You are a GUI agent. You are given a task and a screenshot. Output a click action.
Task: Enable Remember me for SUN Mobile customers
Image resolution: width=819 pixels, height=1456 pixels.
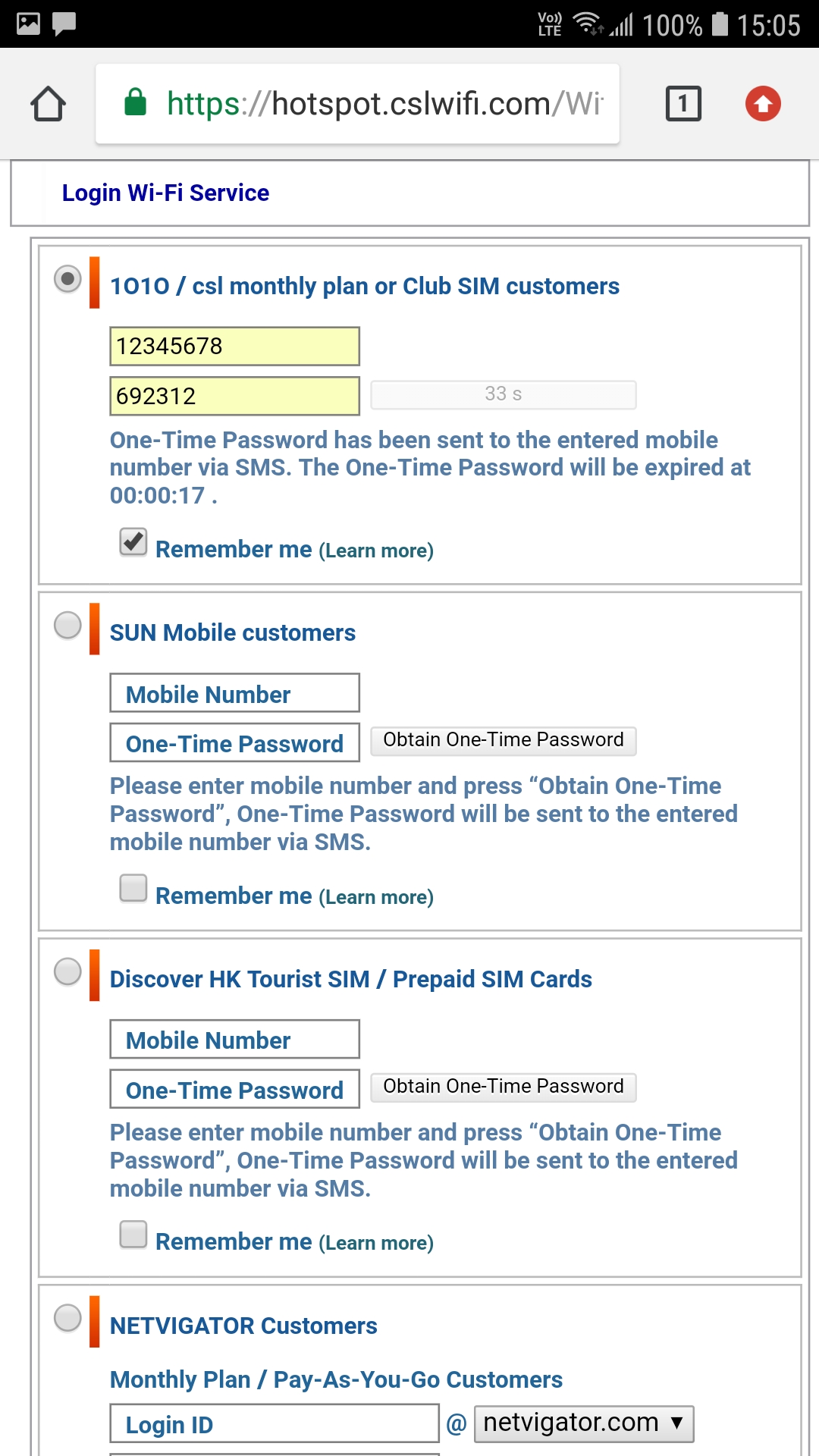pos(133,888)
